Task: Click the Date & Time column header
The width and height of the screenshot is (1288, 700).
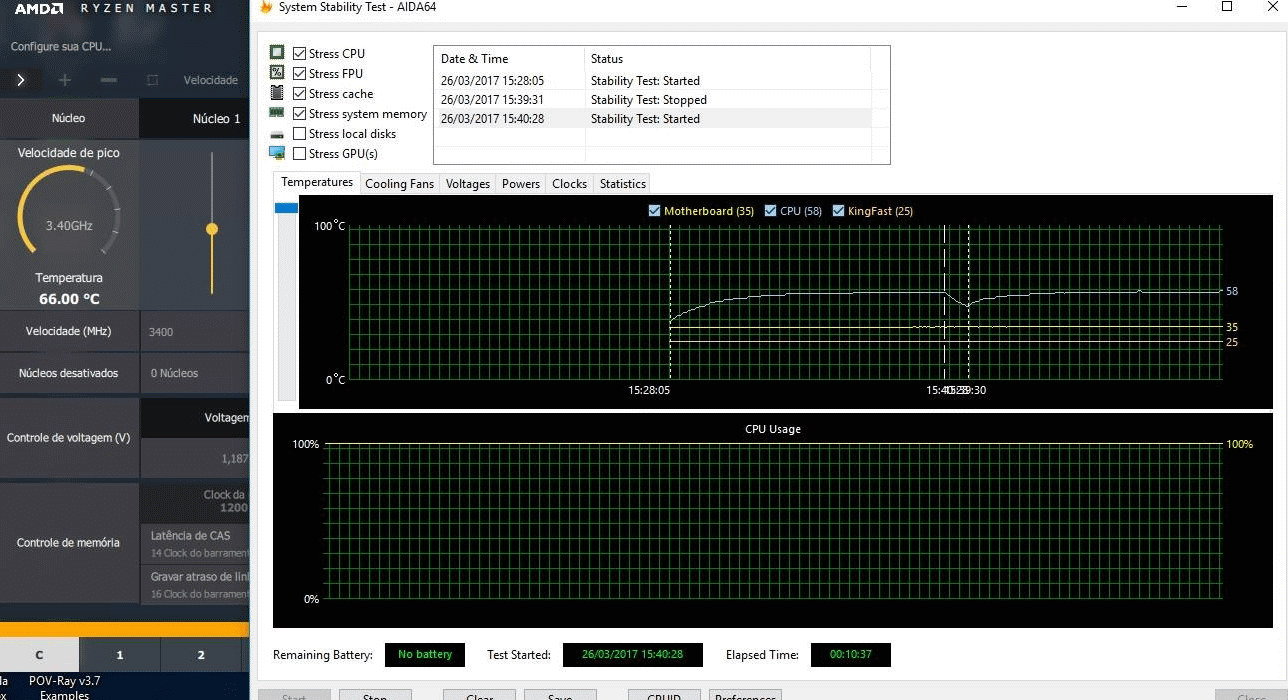Action: (509, 58)
